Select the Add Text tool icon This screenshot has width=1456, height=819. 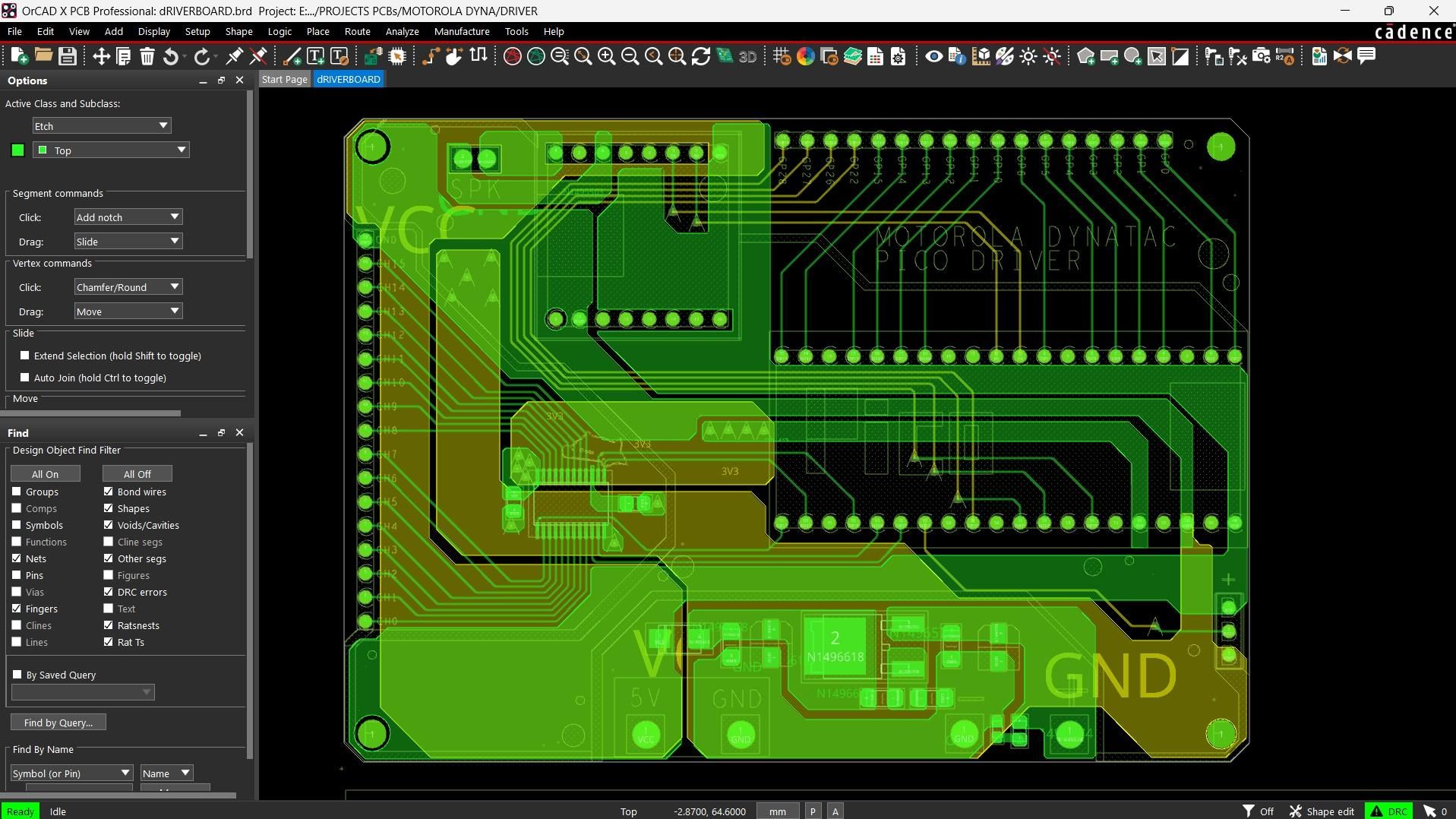point(315,56)
